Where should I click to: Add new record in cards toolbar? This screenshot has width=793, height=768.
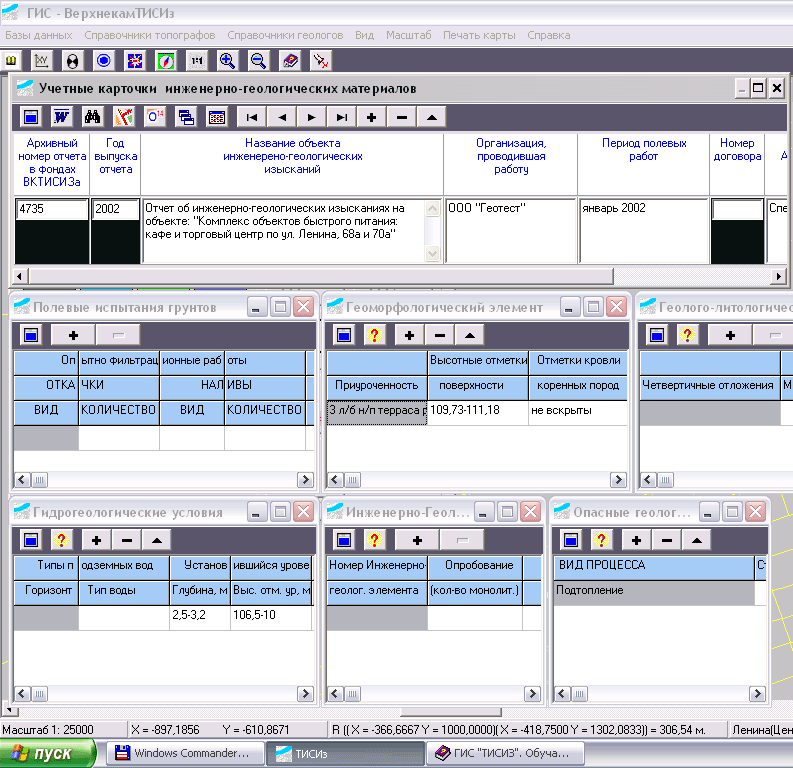[371, 117]
